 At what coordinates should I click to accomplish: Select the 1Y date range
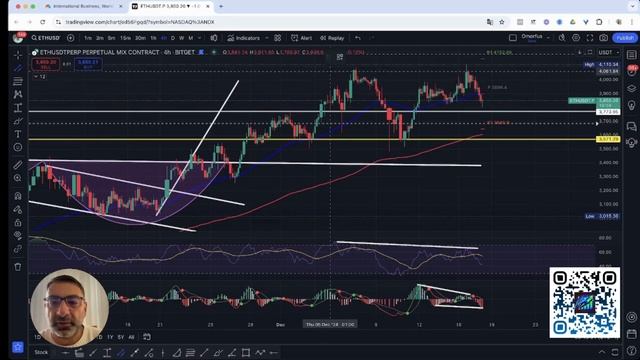pyautogui.click(x=110, y=337)
